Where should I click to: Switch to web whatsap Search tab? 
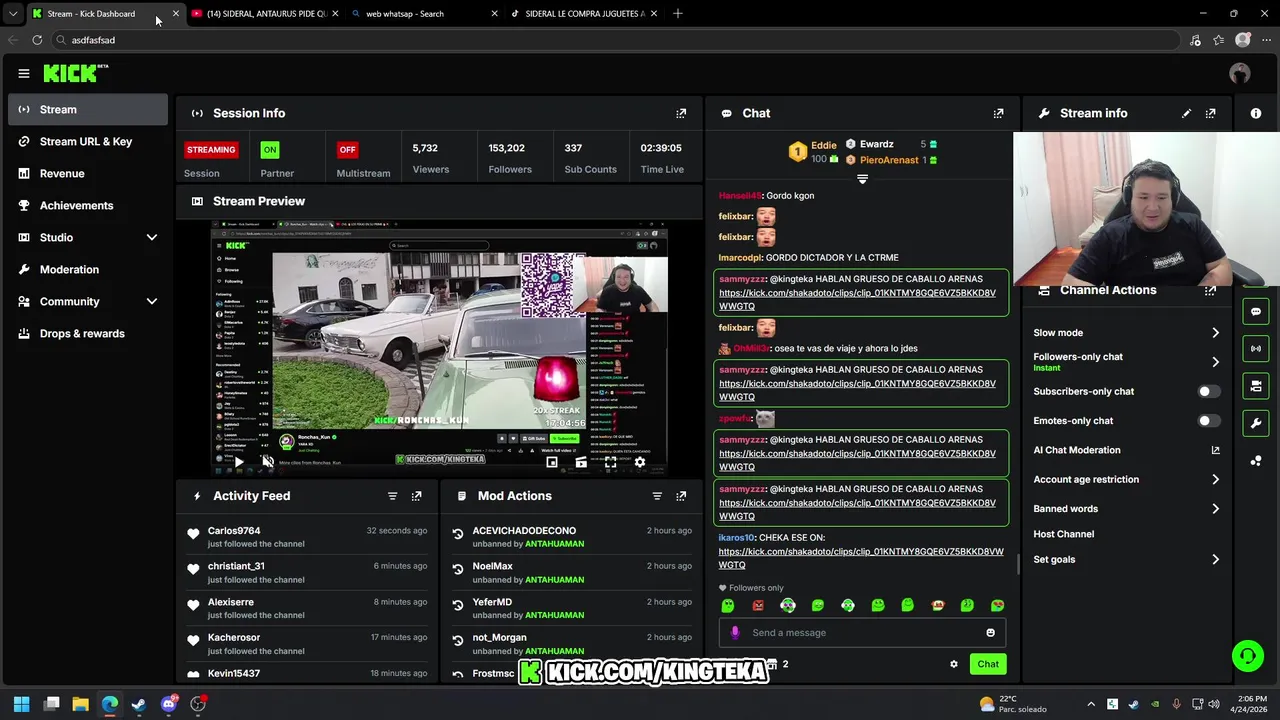click(424, 14)
